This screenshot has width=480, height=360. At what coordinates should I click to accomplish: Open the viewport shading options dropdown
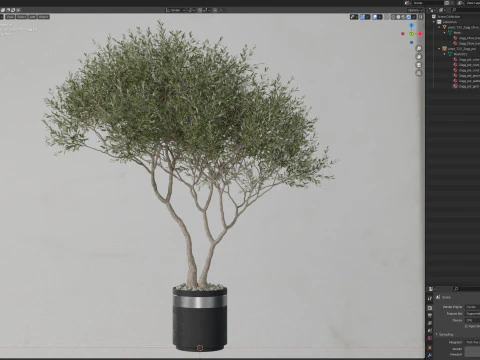click(414, 17)
